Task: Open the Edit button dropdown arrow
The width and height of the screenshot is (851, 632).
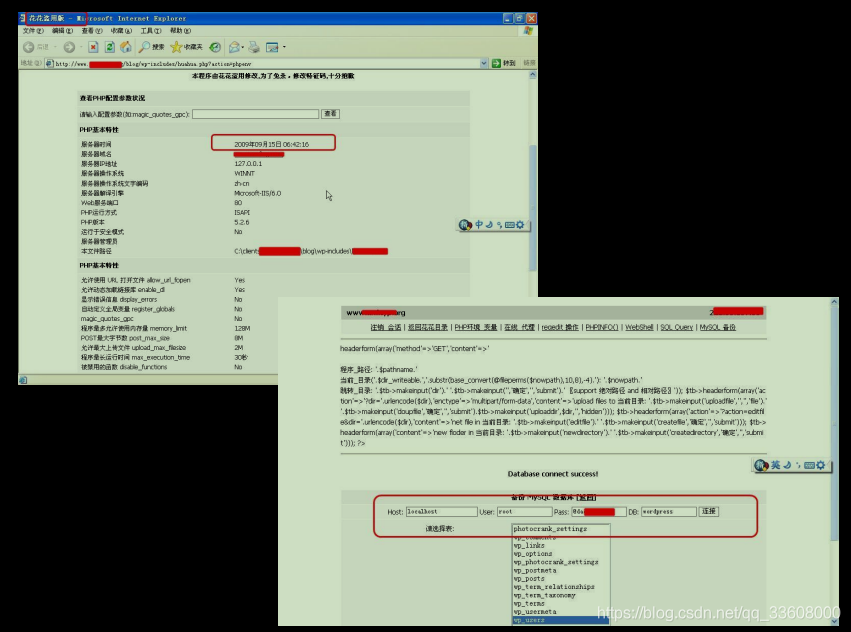Action: (284, 47)
